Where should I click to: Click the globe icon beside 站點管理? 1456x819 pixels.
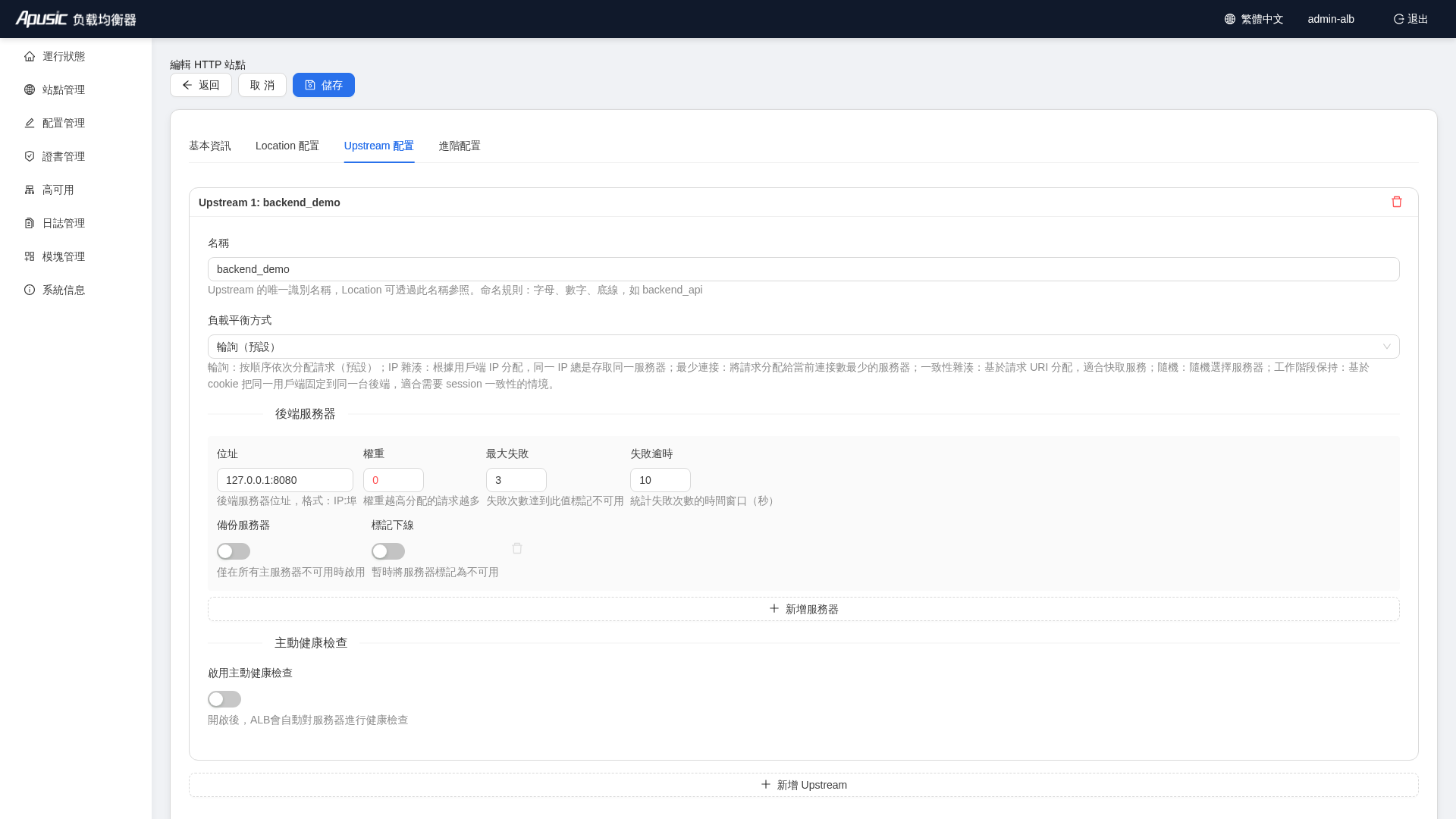click(30, 89)
